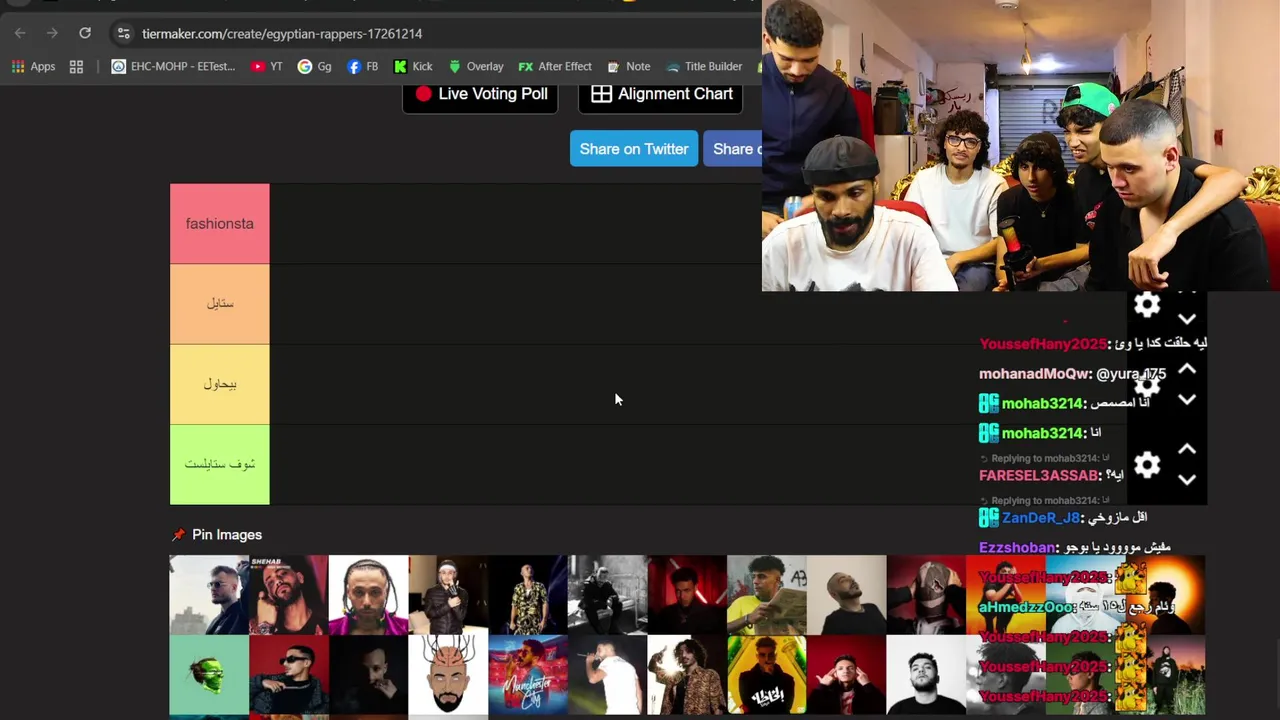Click Share on Twitter button
This screenshot has width=1280, height=720.
pyautogui.click(x=634, y=149)
